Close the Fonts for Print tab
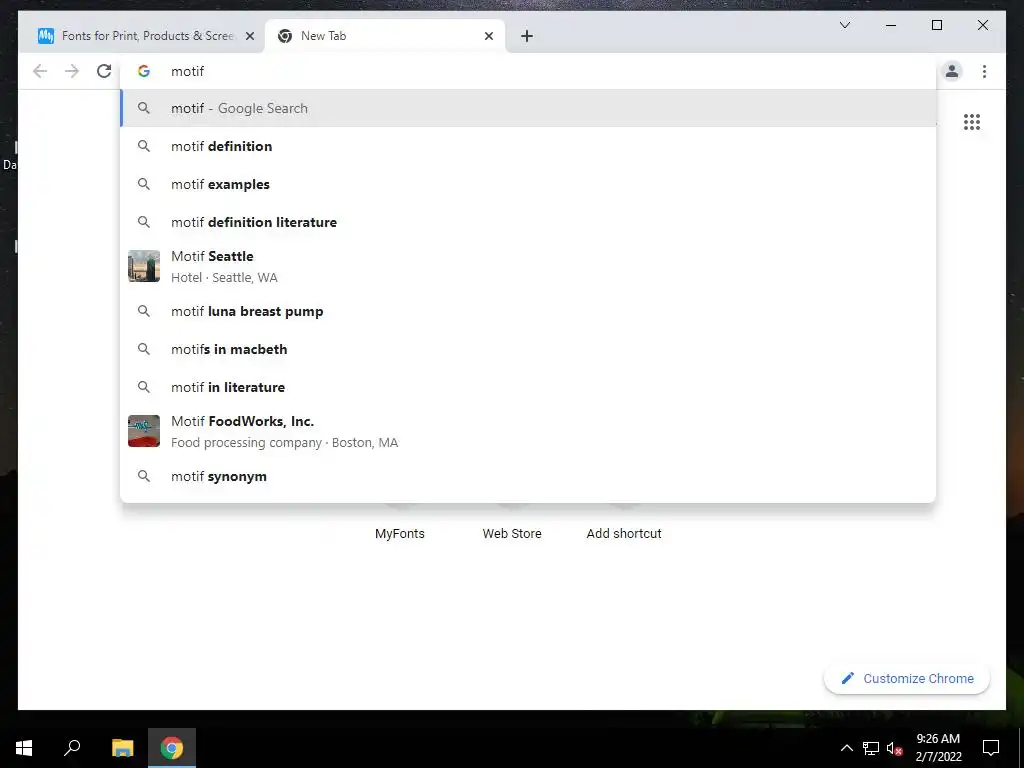 249,36
